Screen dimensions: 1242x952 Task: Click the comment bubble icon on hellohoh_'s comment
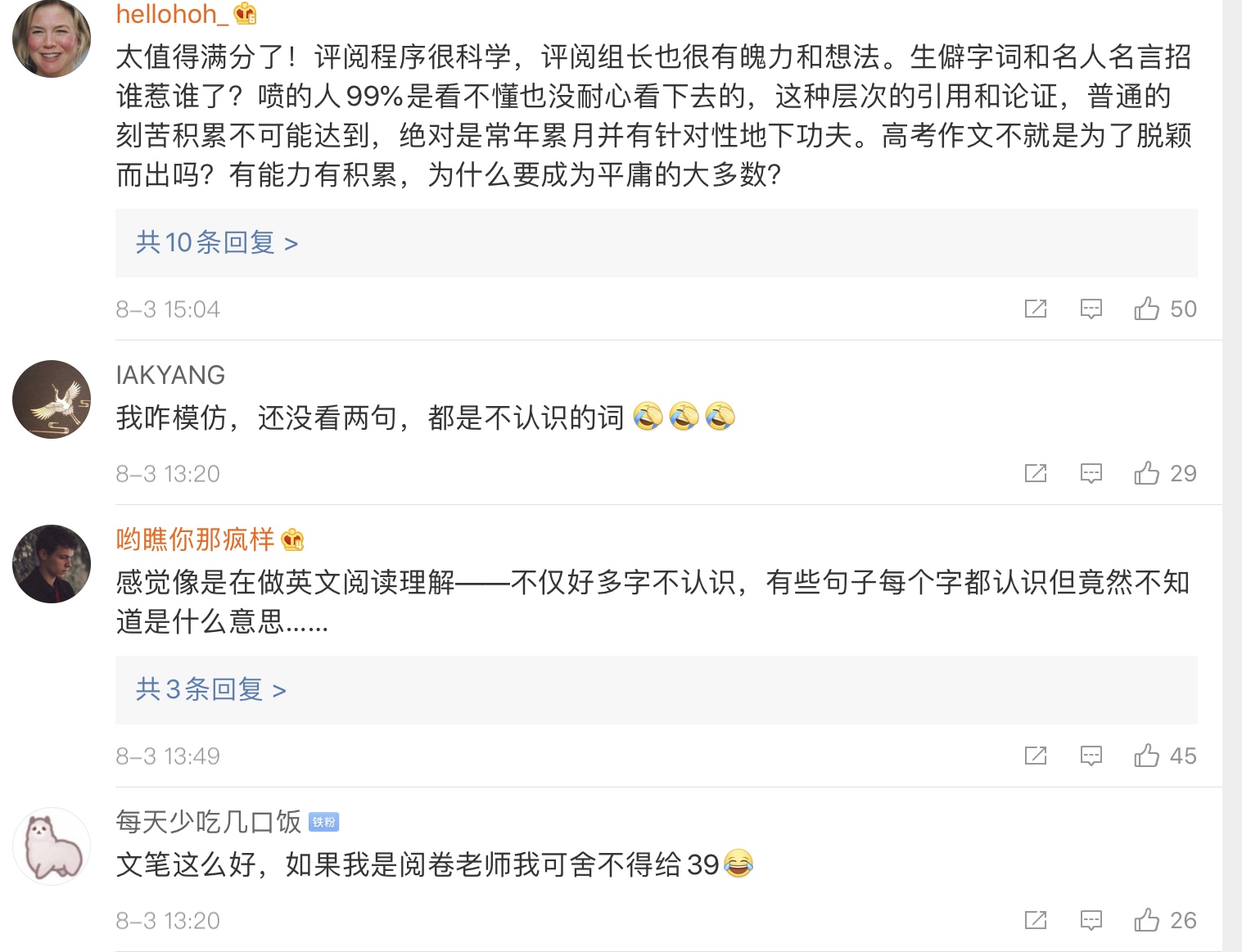[x=1092, y=309]
